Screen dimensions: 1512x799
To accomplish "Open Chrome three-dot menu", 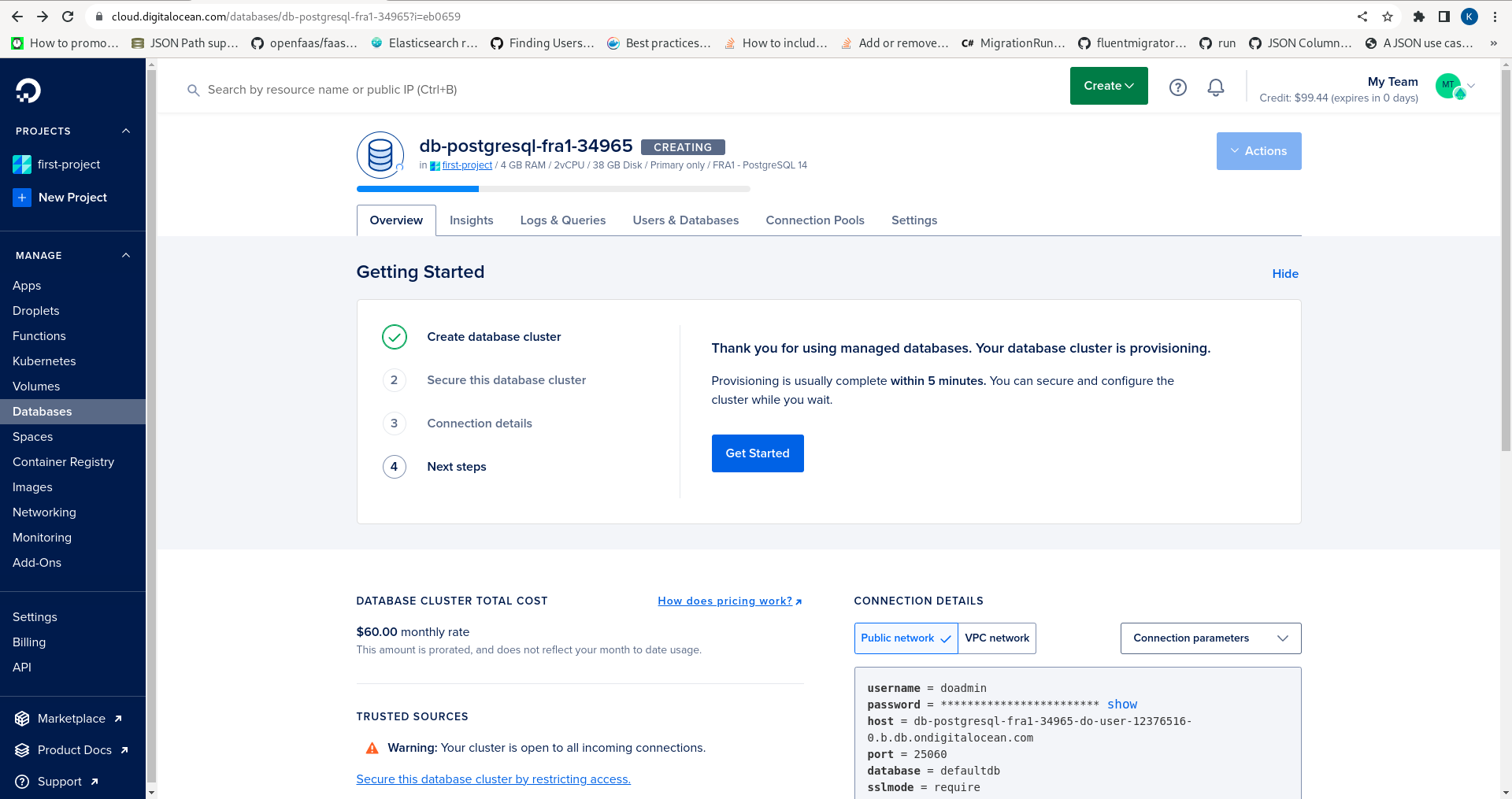I will (1495, 17).
